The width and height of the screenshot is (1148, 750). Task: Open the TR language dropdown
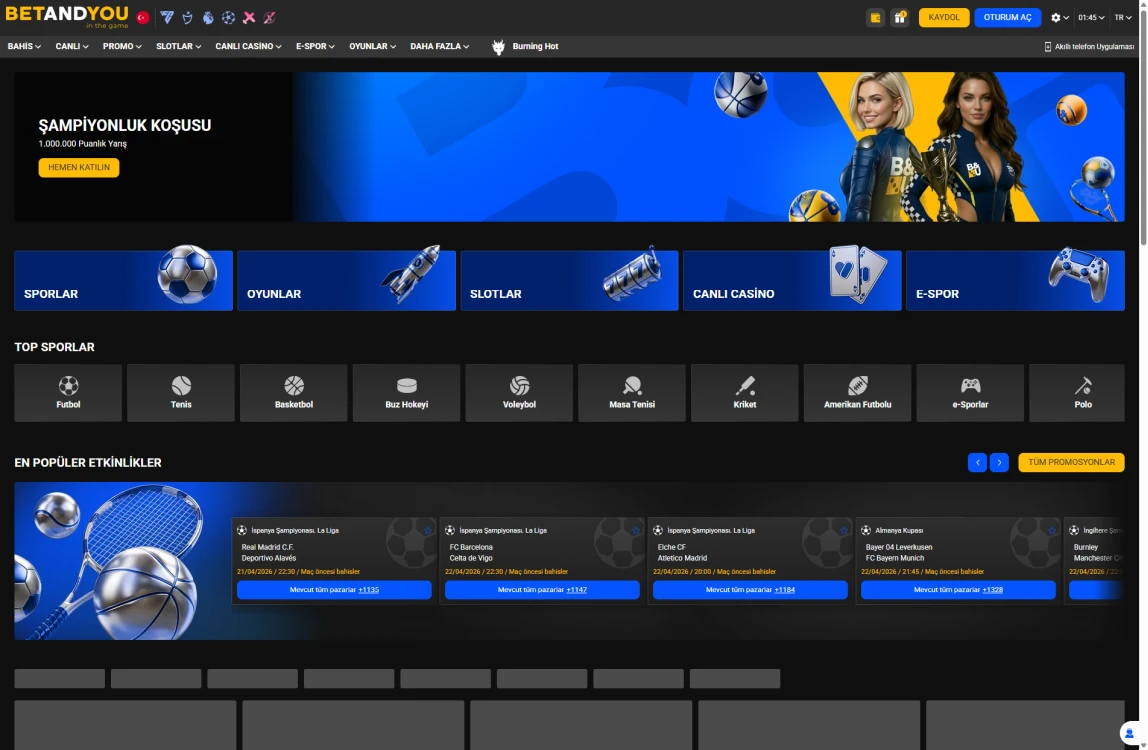click(1123, 18)
